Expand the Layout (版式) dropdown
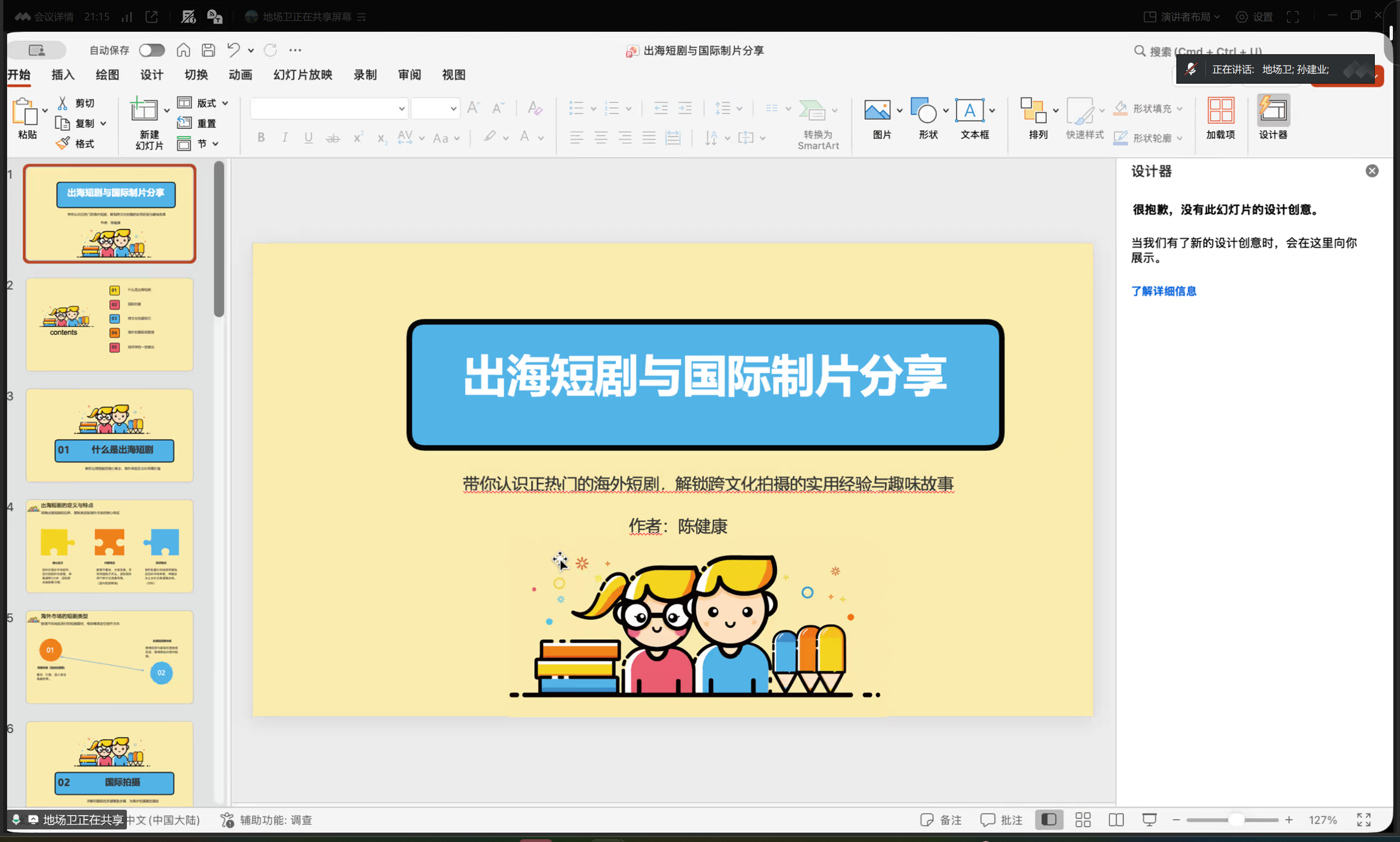The image size is (1400, 842). coord(225,103)
